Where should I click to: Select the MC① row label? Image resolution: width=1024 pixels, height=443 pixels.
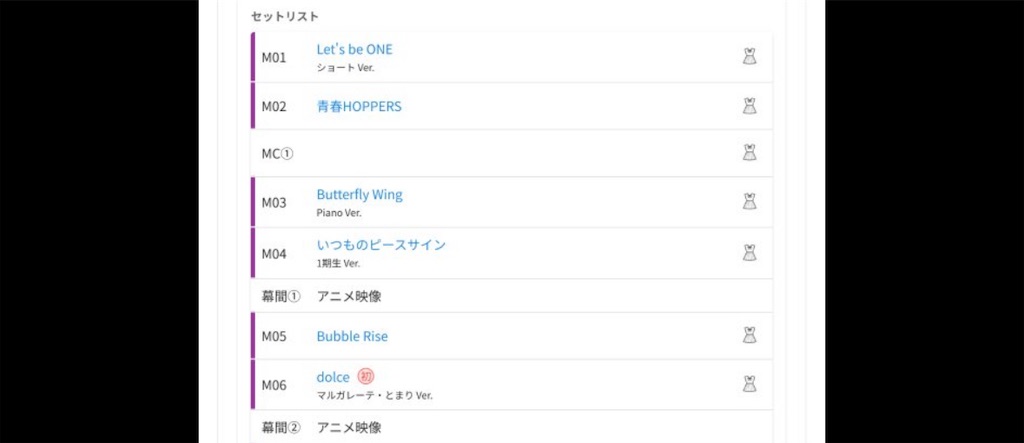[x=278, y=154]
